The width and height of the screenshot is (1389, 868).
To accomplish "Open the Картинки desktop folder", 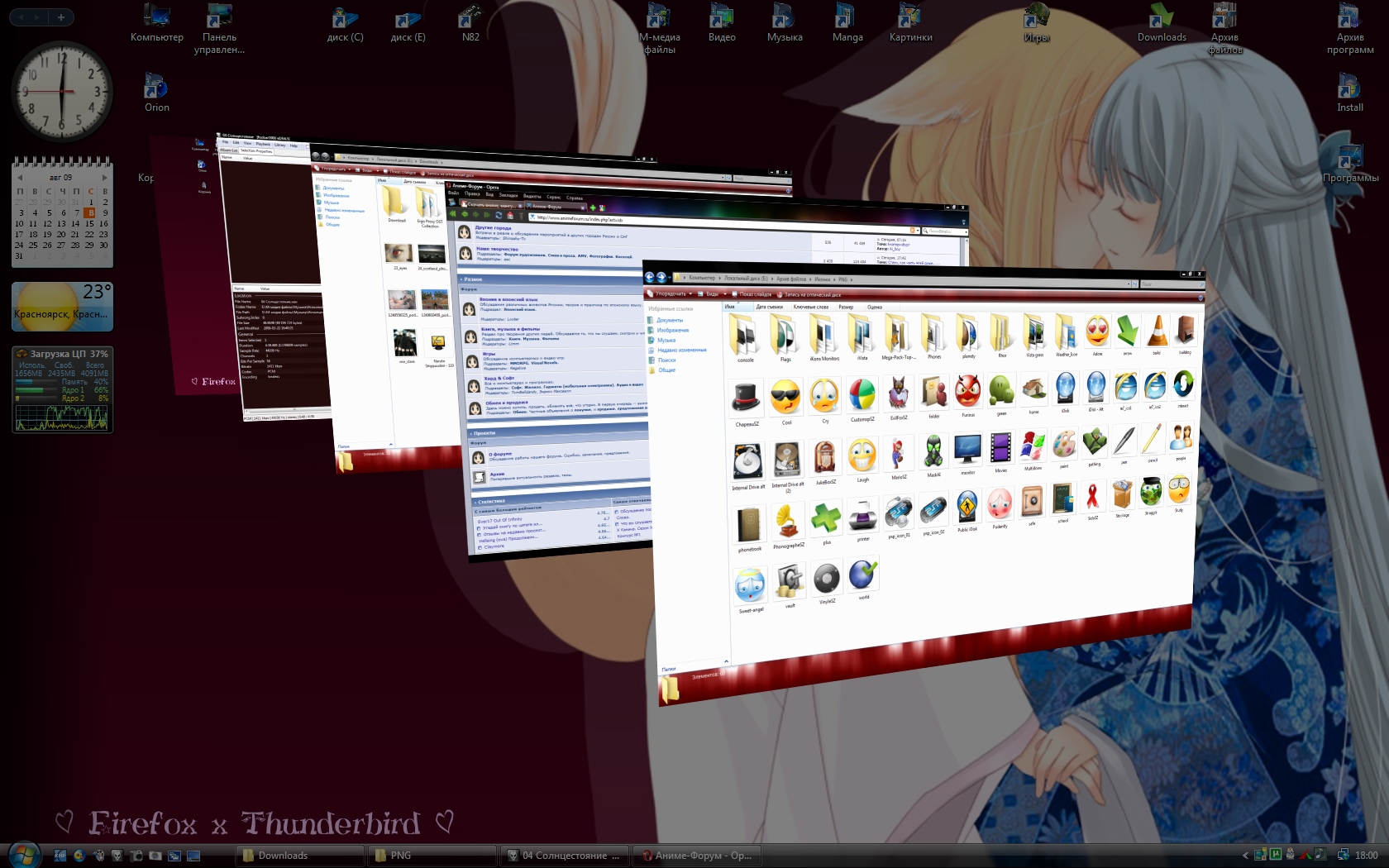I will coord(910,23).
